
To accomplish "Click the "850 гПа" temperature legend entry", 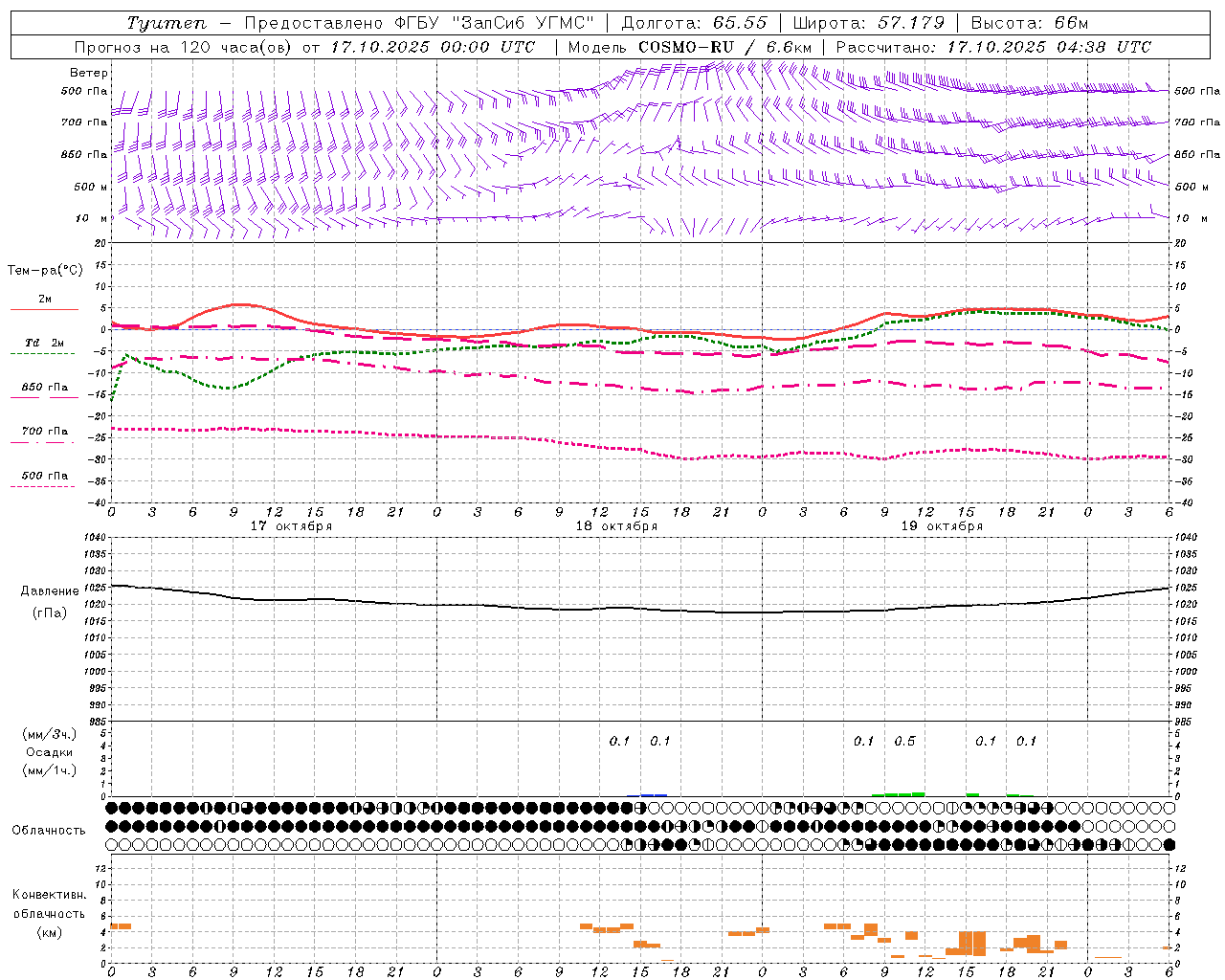I will [44, 388].
